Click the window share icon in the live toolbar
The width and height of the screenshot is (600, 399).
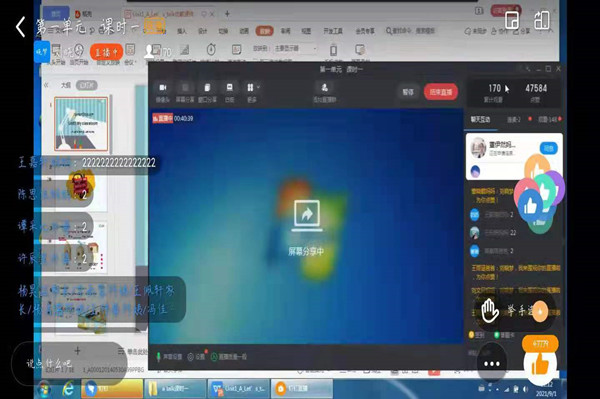click(x=207, y=92)
